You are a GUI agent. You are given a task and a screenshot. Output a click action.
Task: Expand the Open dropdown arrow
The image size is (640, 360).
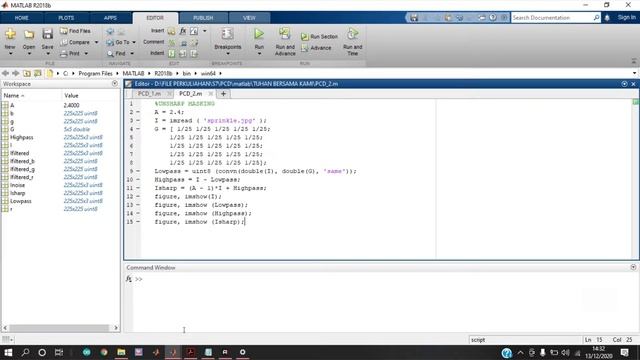pos(29,53)
